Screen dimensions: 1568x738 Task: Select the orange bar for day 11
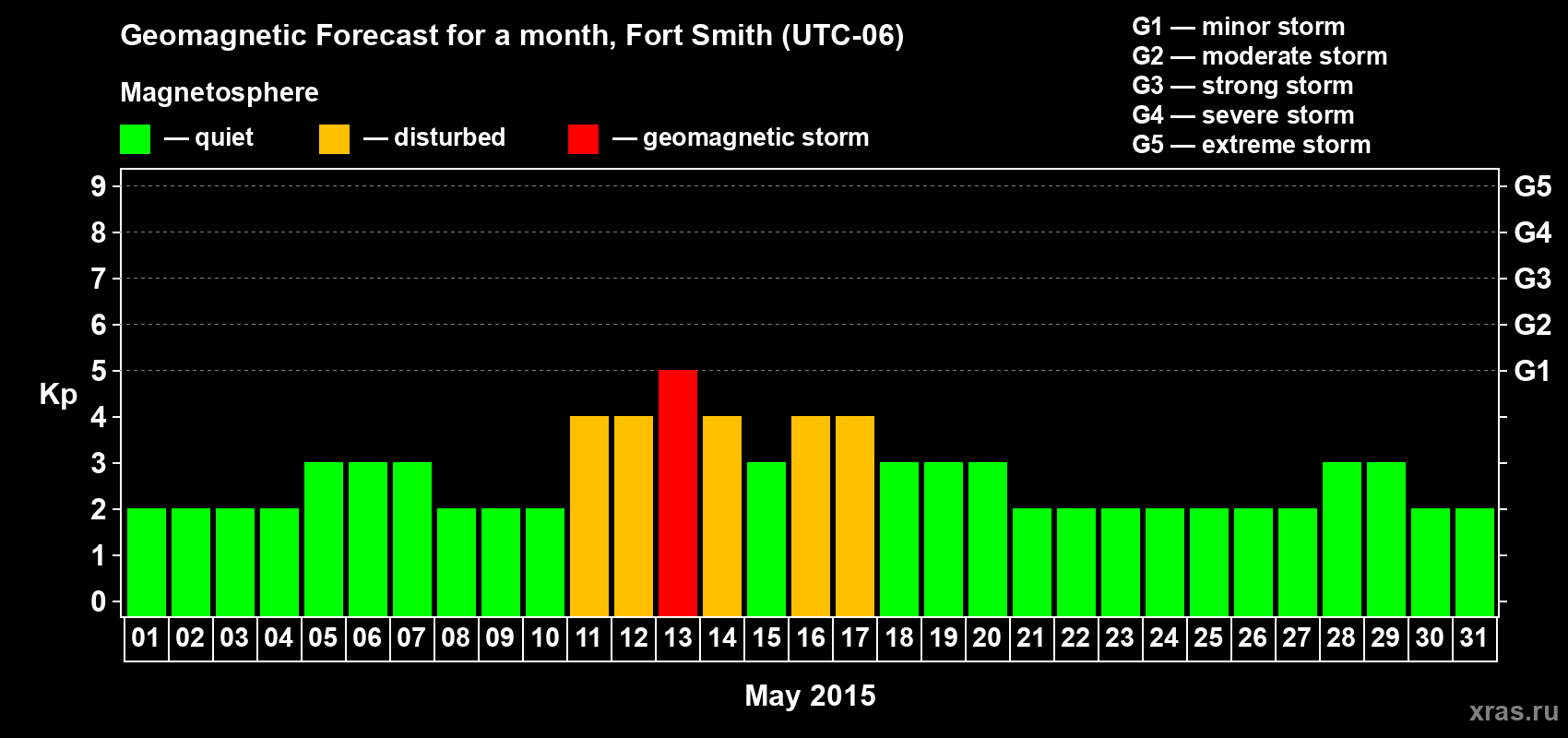coord(589,516)
